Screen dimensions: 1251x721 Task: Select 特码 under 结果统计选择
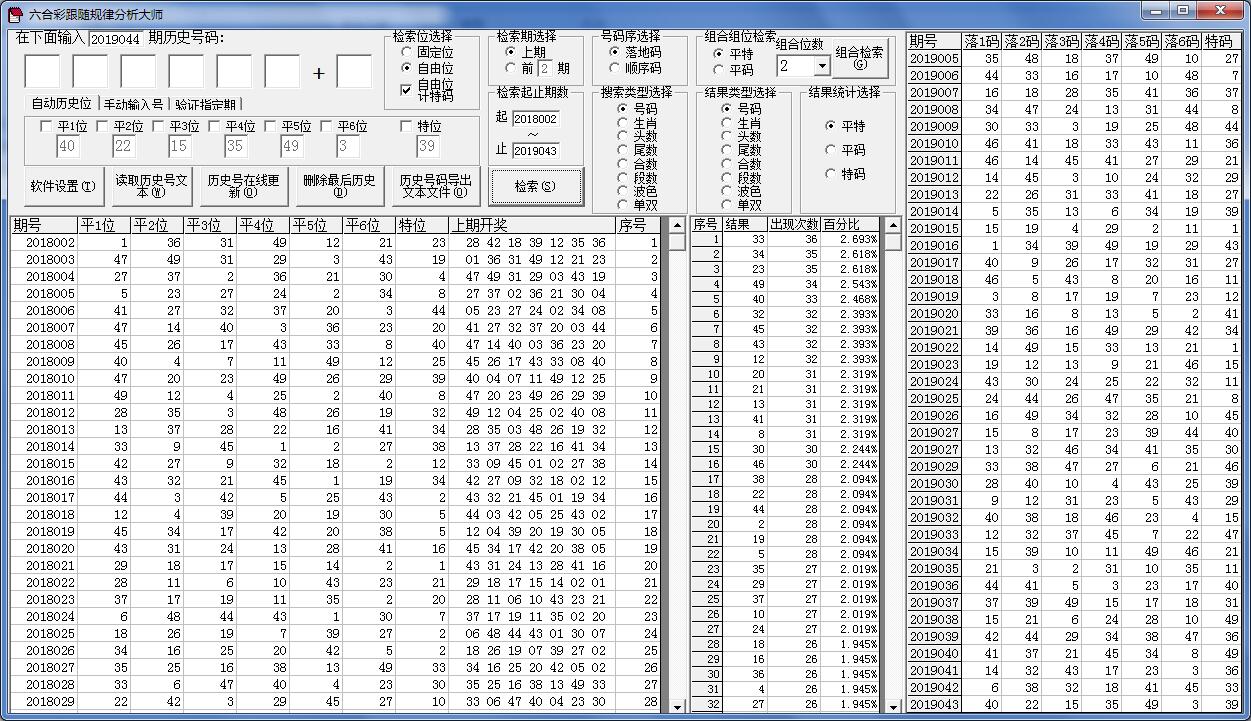(830, 174)
